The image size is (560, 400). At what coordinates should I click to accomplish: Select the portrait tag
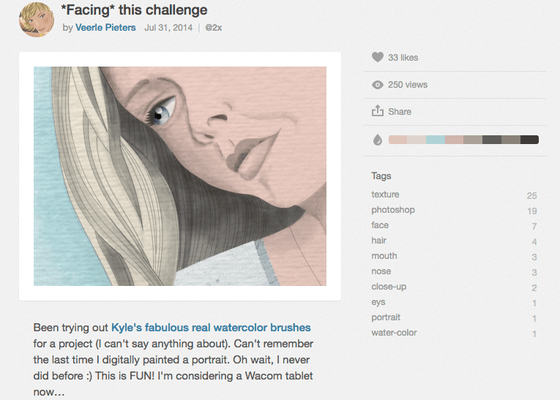pos(386,317)
